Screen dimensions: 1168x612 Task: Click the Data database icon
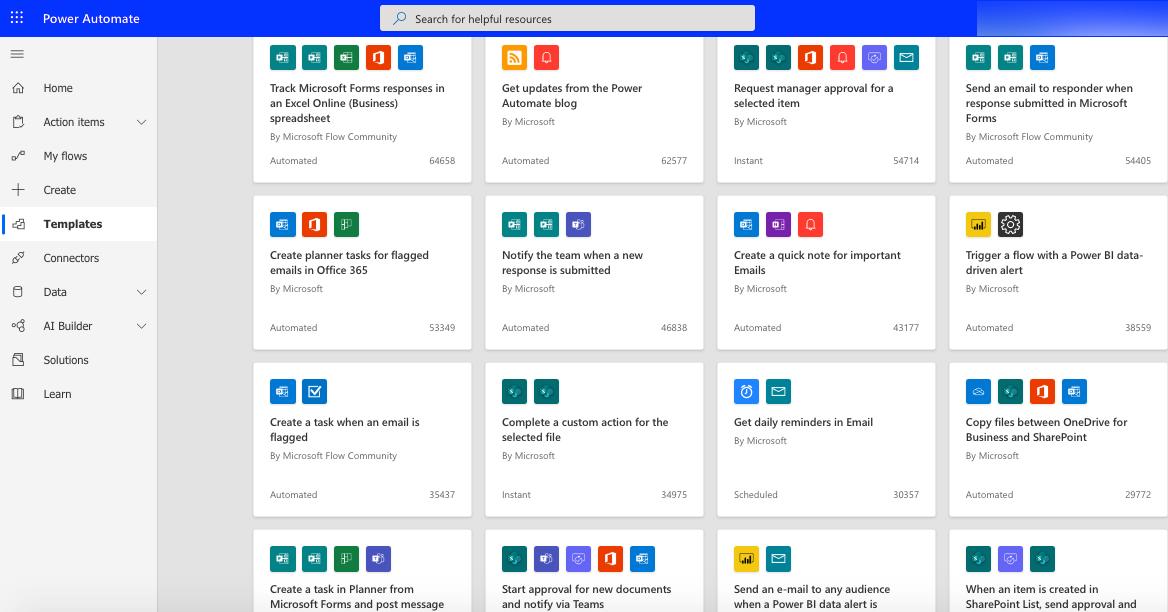pos(19,292)
